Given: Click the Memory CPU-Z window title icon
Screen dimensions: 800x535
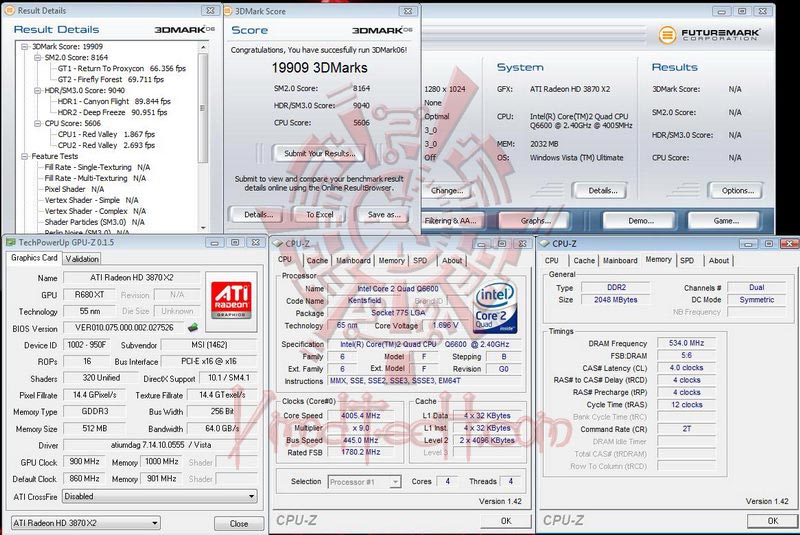Looking at the screenshot, I should coord(545,244).
